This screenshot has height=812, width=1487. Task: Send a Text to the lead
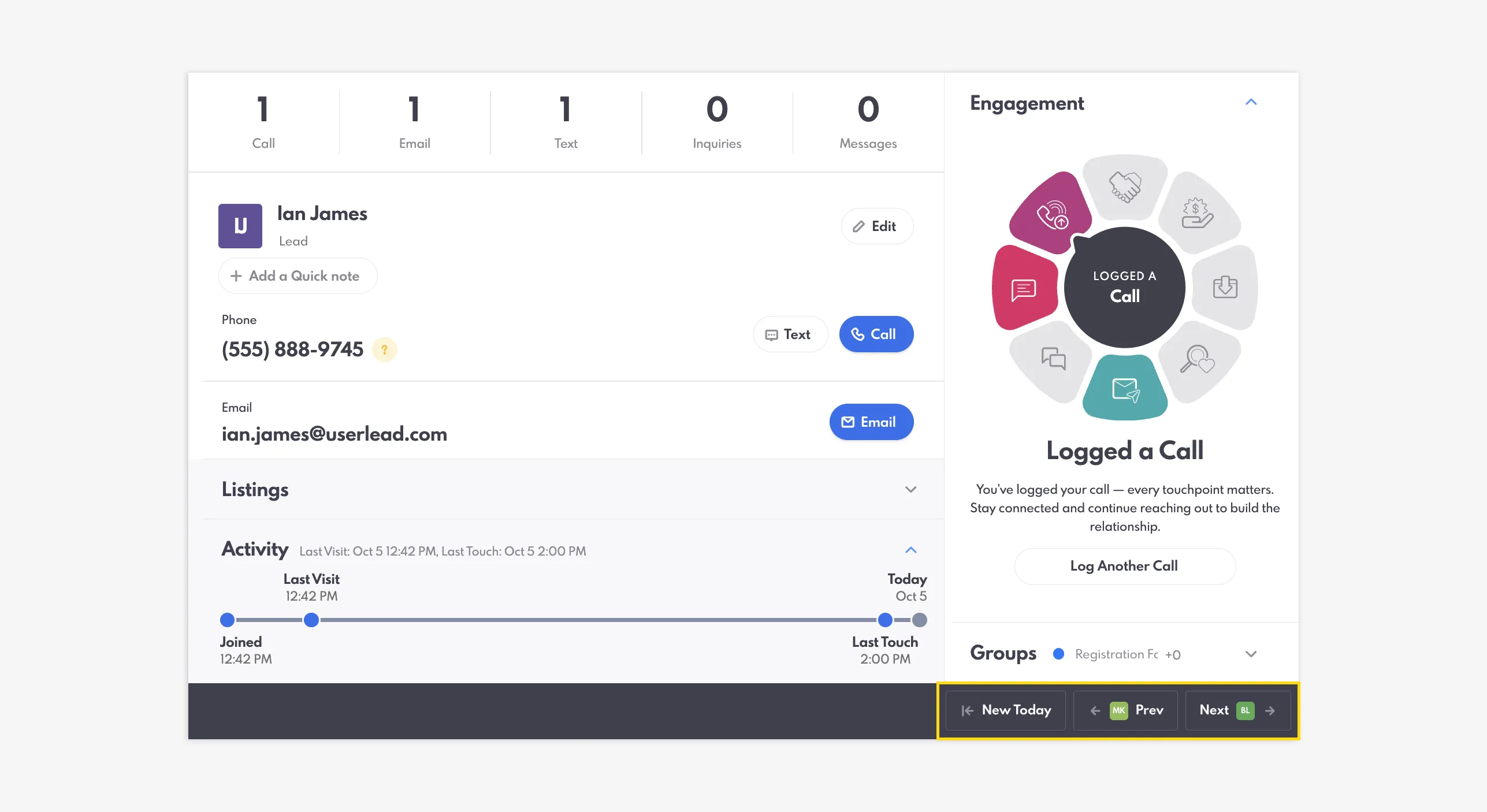pos(790,334)
